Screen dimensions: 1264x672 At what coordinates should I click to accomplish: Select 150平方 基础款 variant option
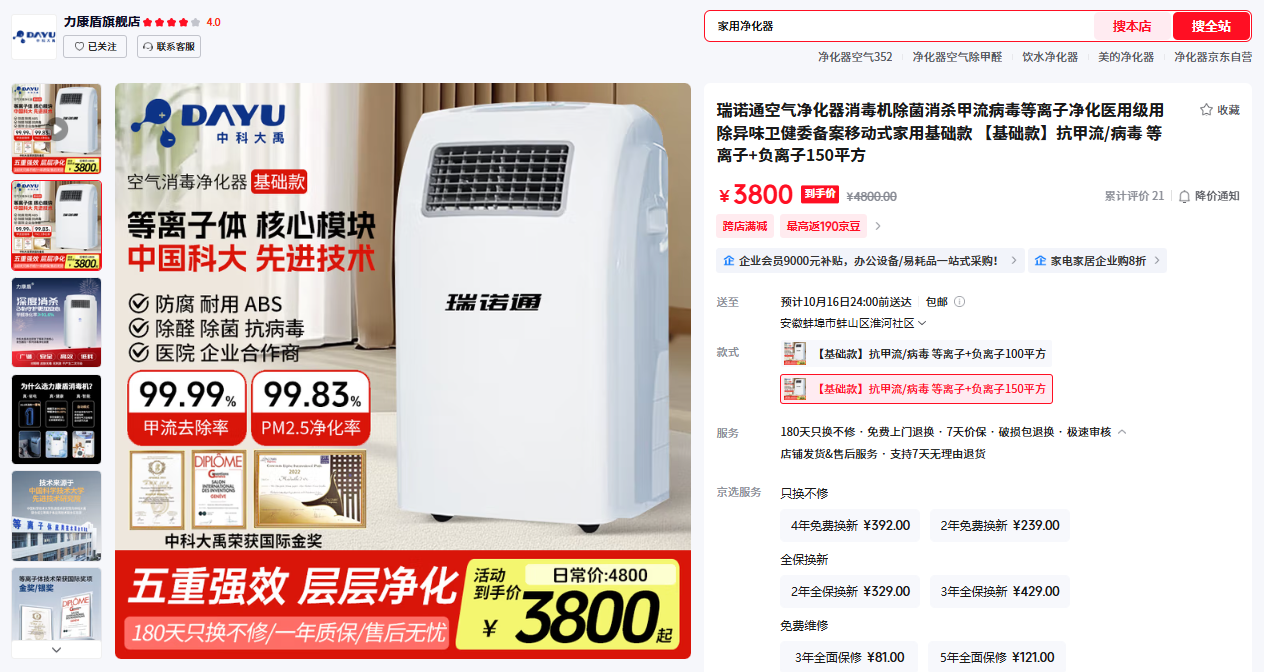(x=916, y=389)
